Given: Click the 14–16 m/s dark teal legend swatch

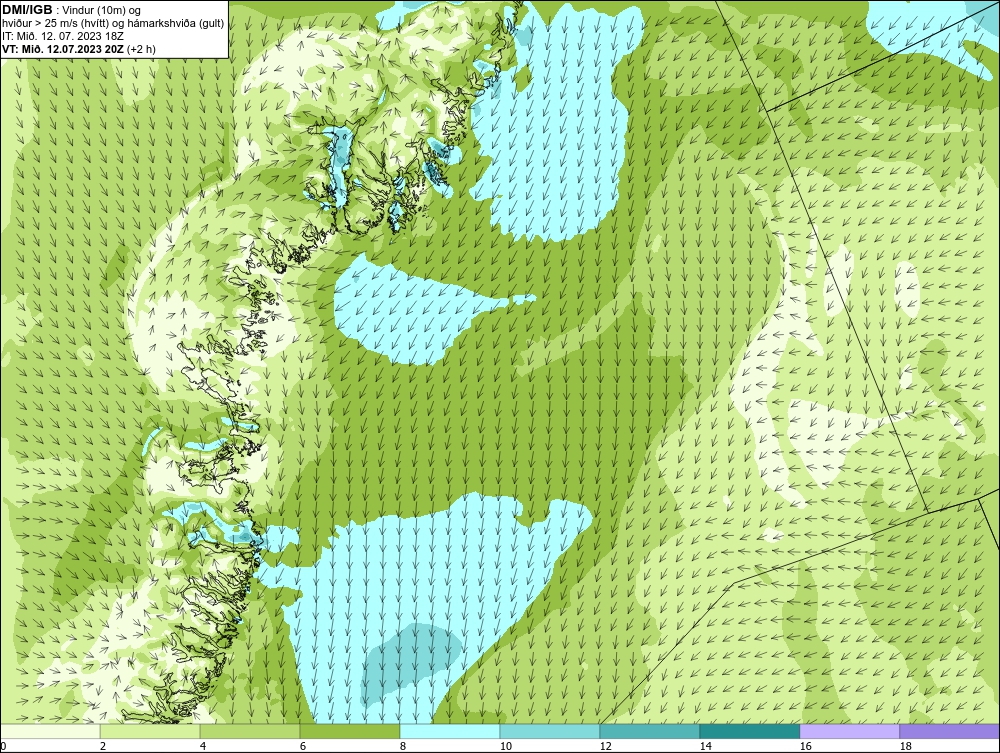Looking at the screenshot, I should [749, 731].
